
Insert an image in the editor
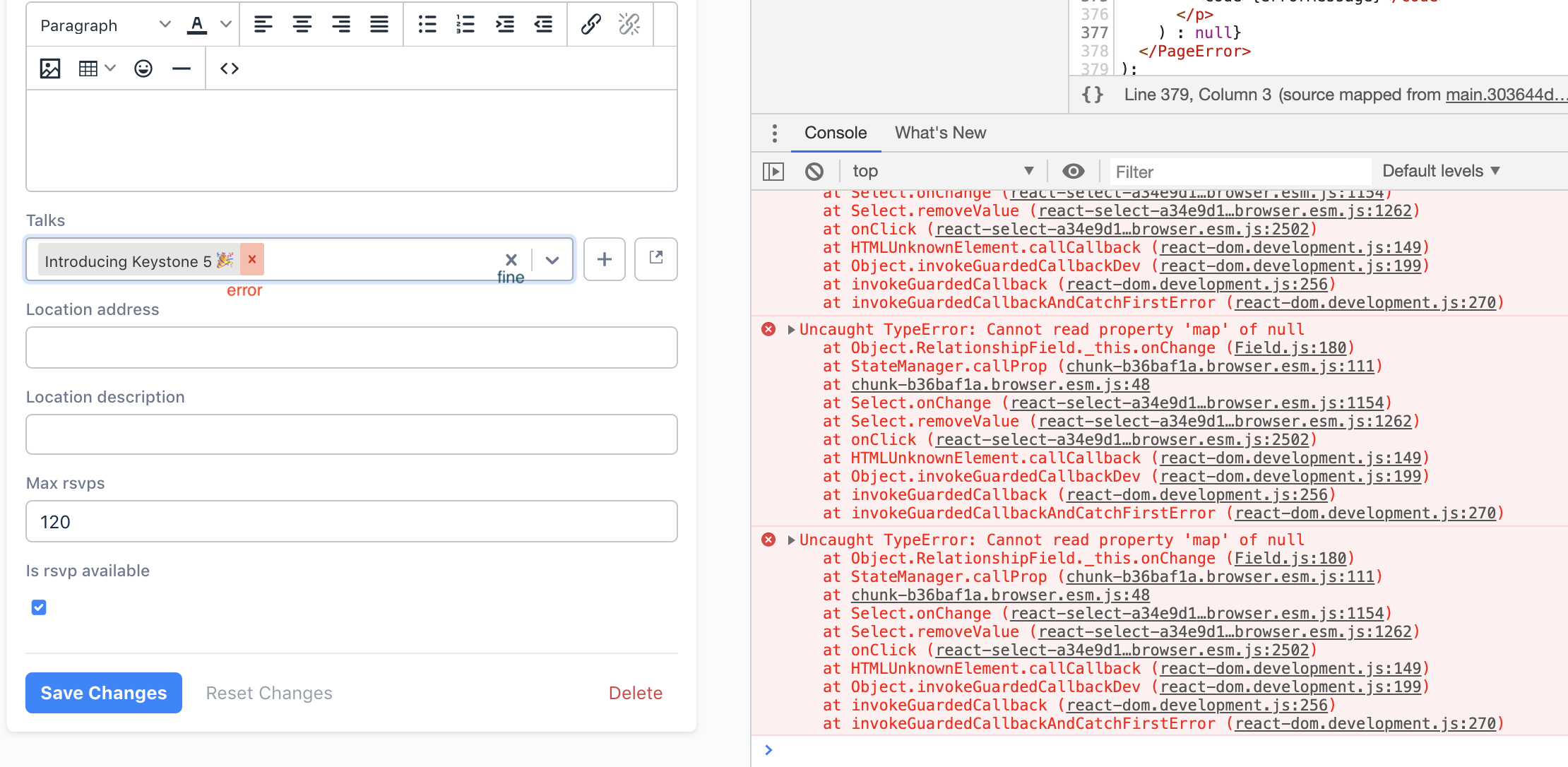(x=49, y=68)
